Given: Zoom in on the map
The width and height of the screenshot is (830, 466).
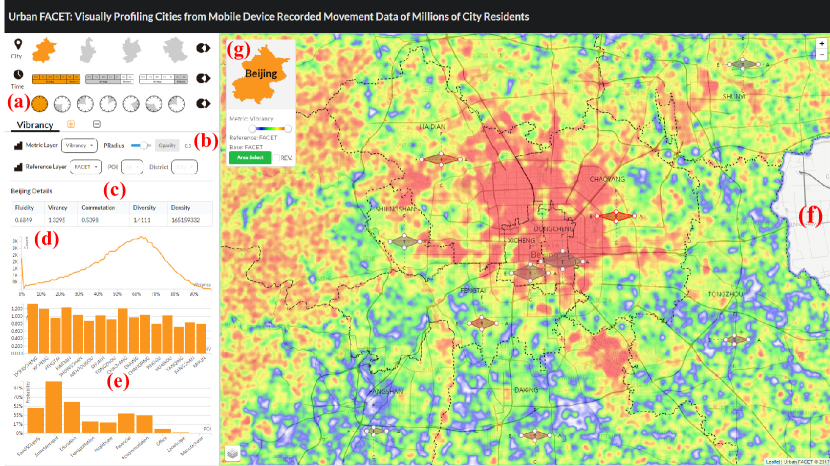Looking at the screenshot, I should coord(822,43).
